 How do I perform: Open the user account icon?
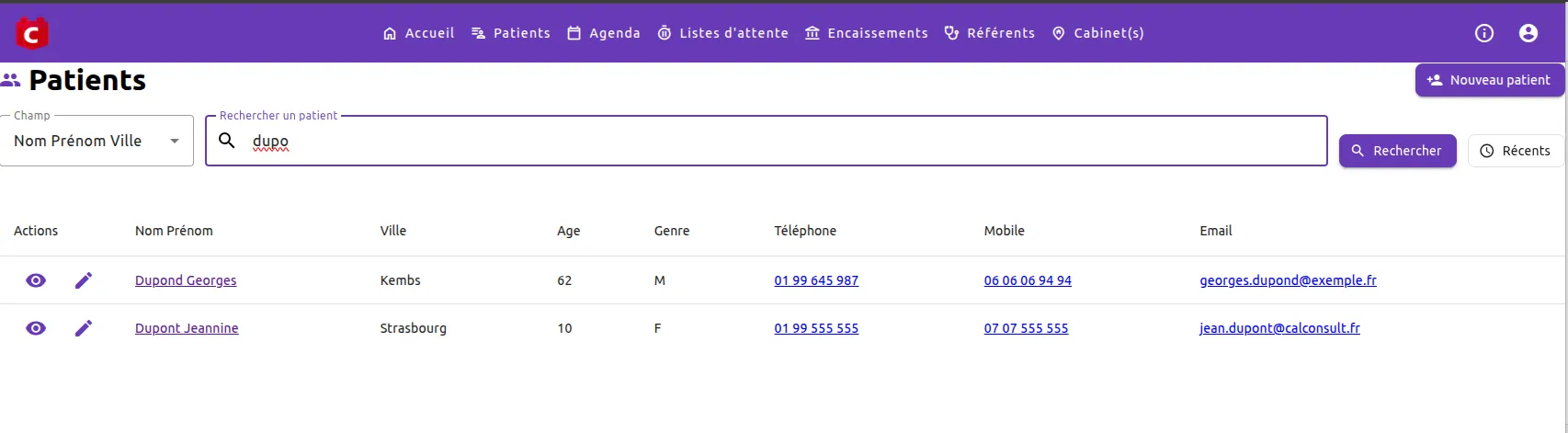click(x=1528, y=33)
